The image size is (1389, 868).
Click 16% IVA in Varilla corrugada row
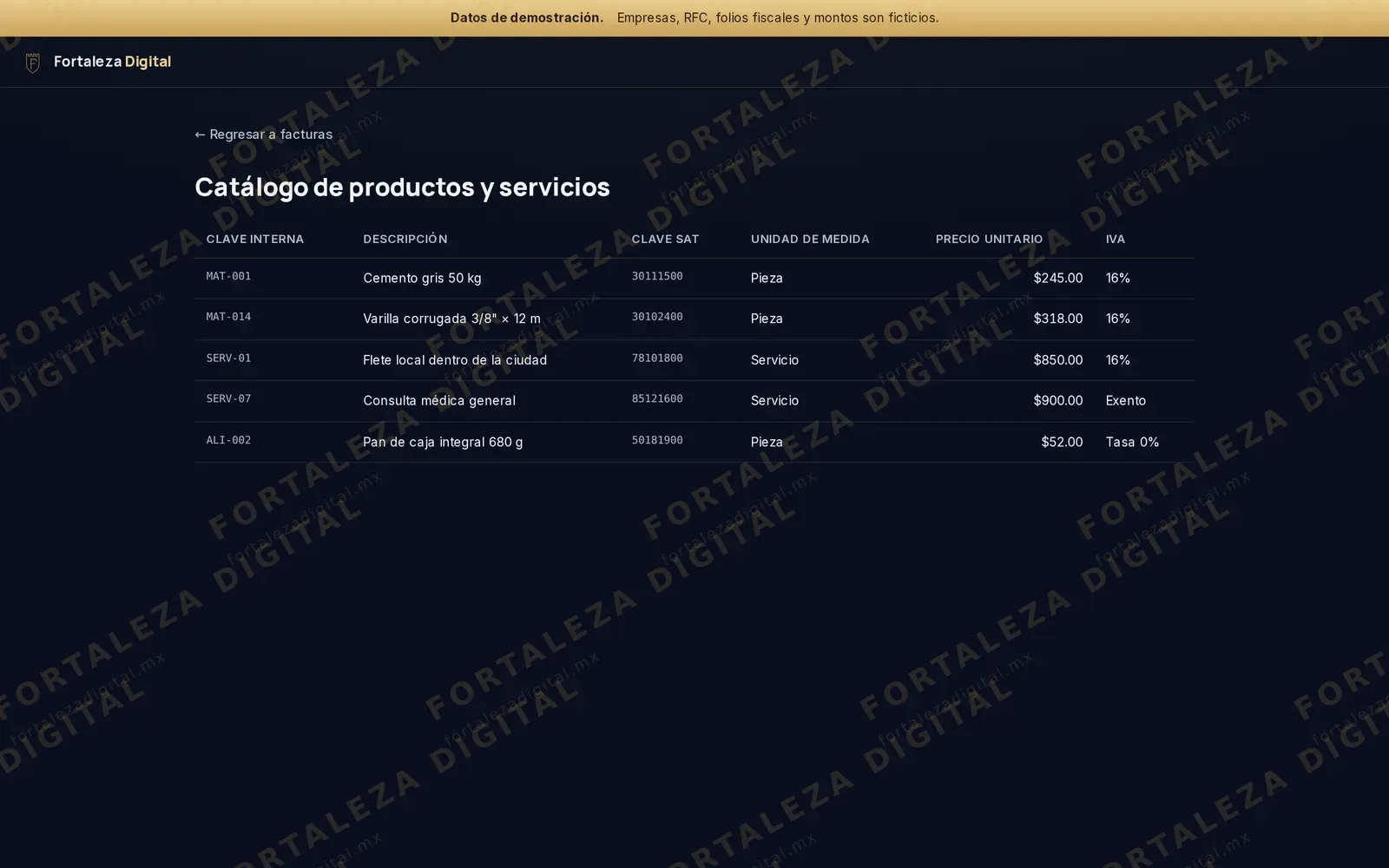[x=1117, y=319]
